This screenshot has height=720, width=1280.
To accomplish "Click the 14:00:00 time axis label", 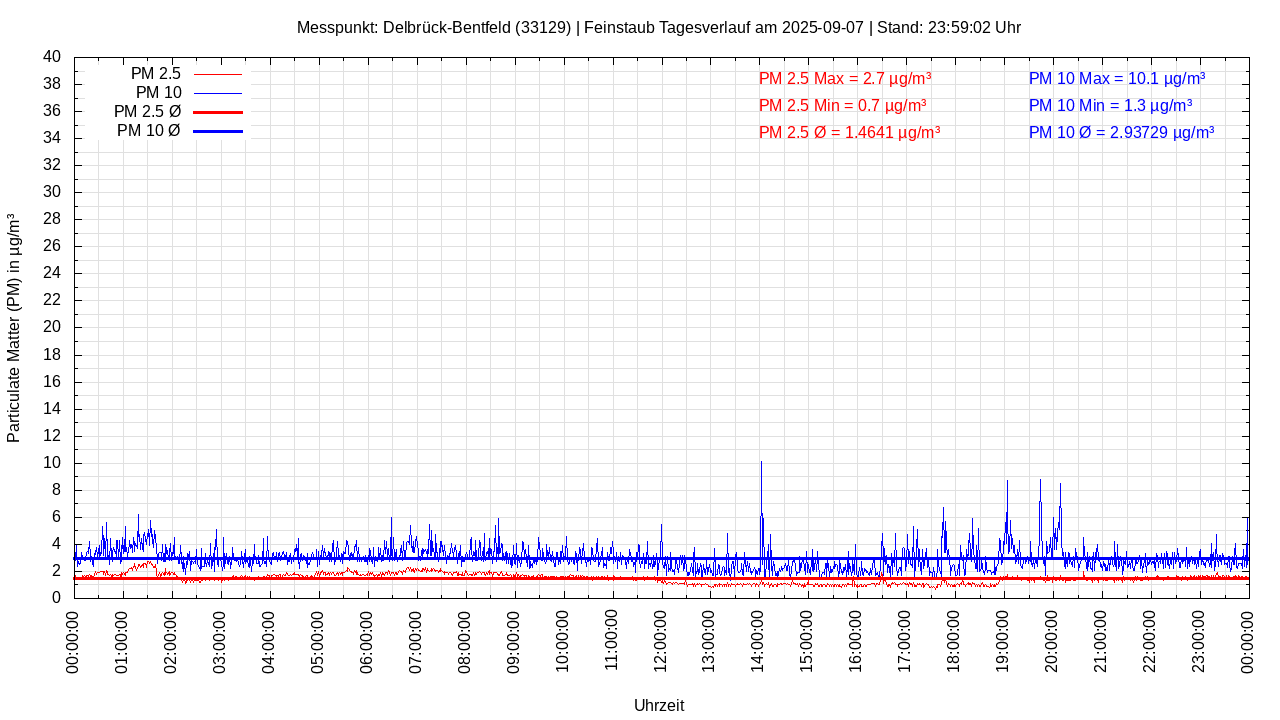I will (758, 641).
